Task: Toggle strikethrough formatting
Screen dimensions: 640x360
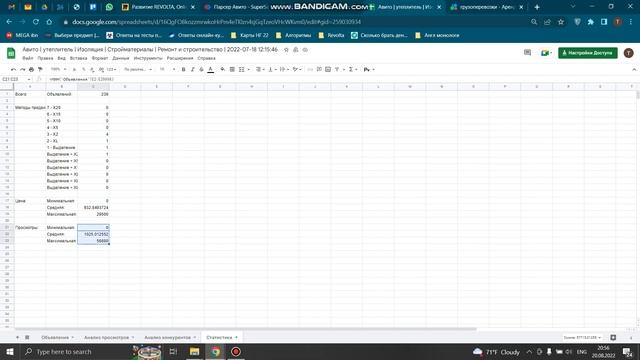Action: pyautogui.click(x=201, y=69)
